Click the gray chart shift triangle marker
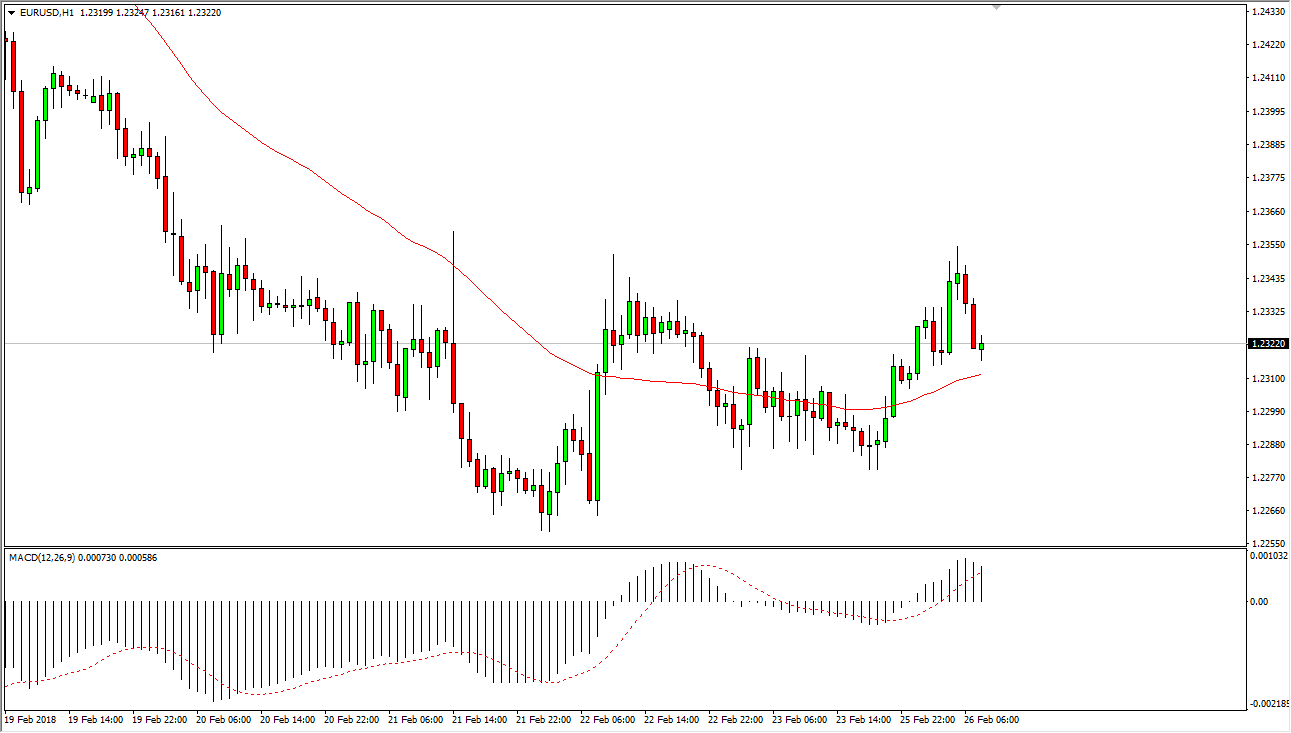Viewport: 1291px width, 733px height. tap(996, 7)
